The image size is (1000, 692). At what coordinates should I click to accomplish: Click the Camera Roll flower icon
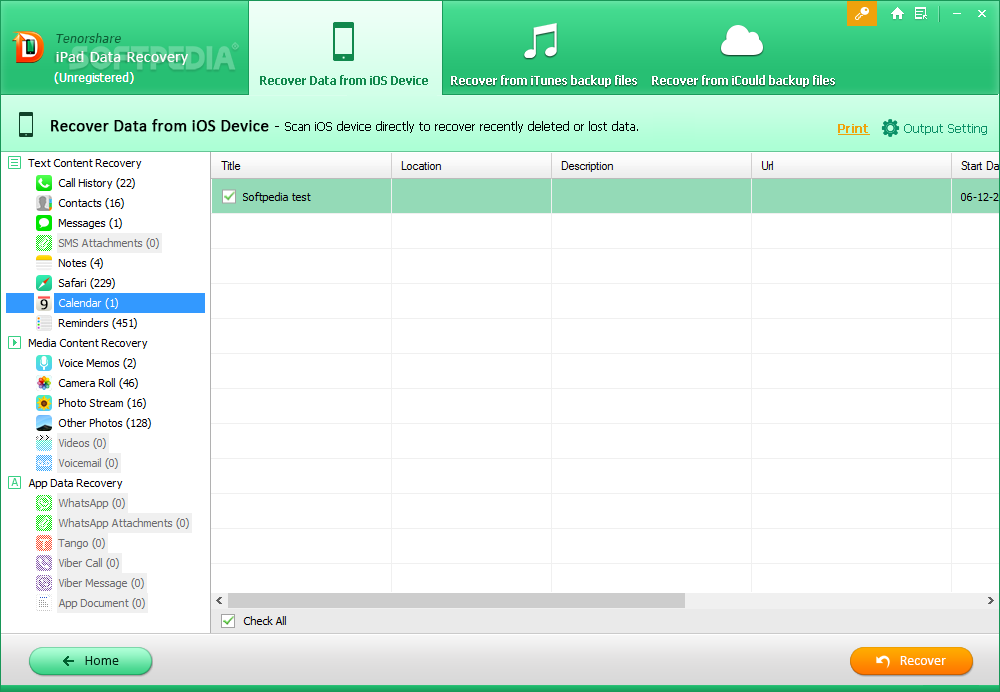[44, 383]
